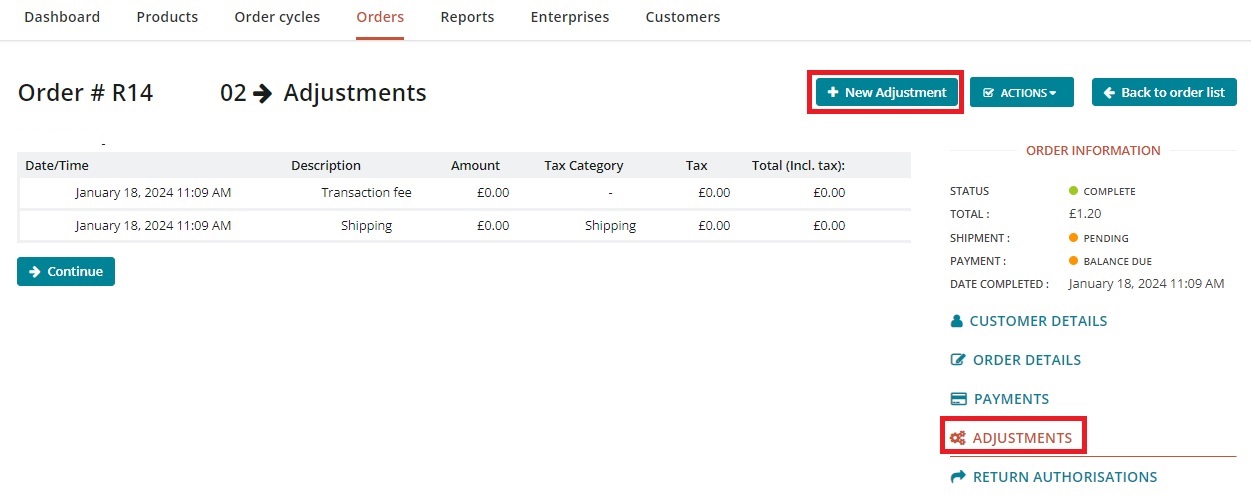
Task: Open the Payments sidebar link
Action: tap(1010, 399)
